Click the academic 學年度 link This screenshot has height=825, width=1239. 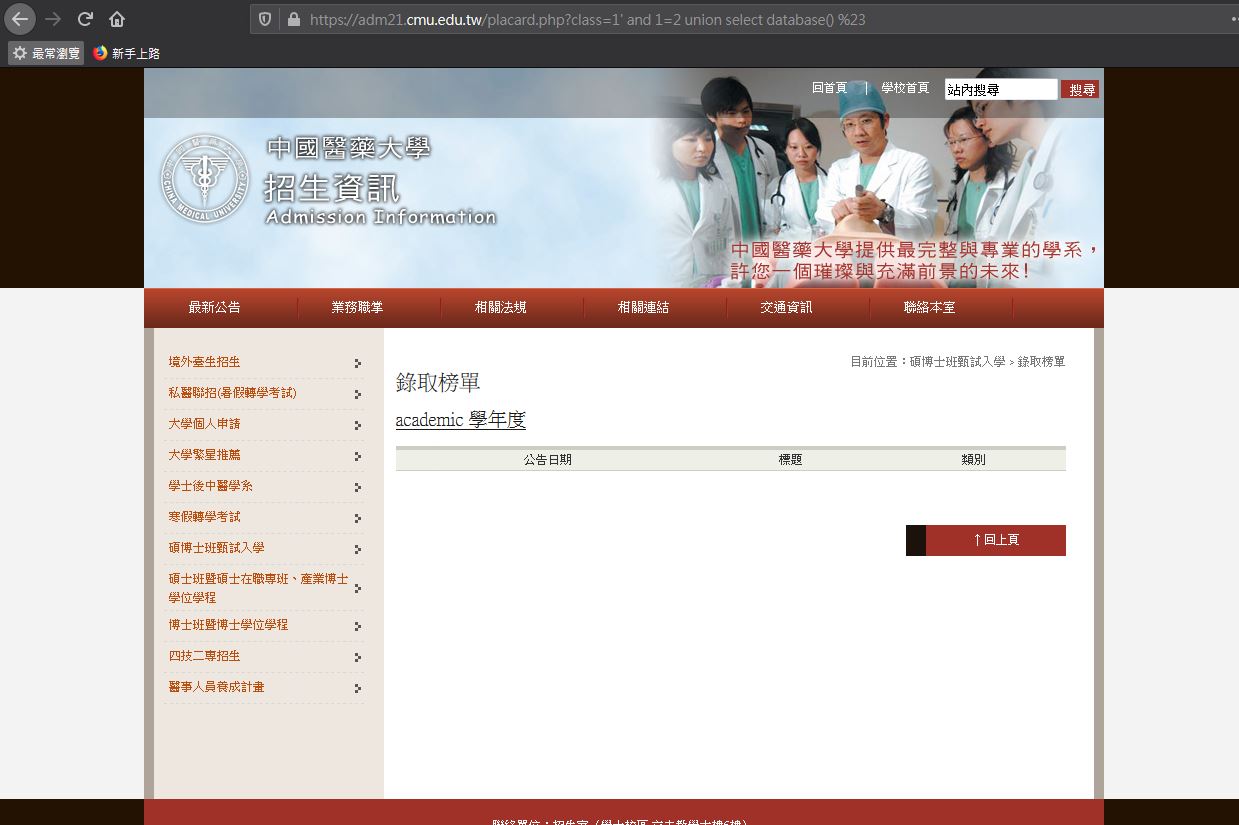460,420
